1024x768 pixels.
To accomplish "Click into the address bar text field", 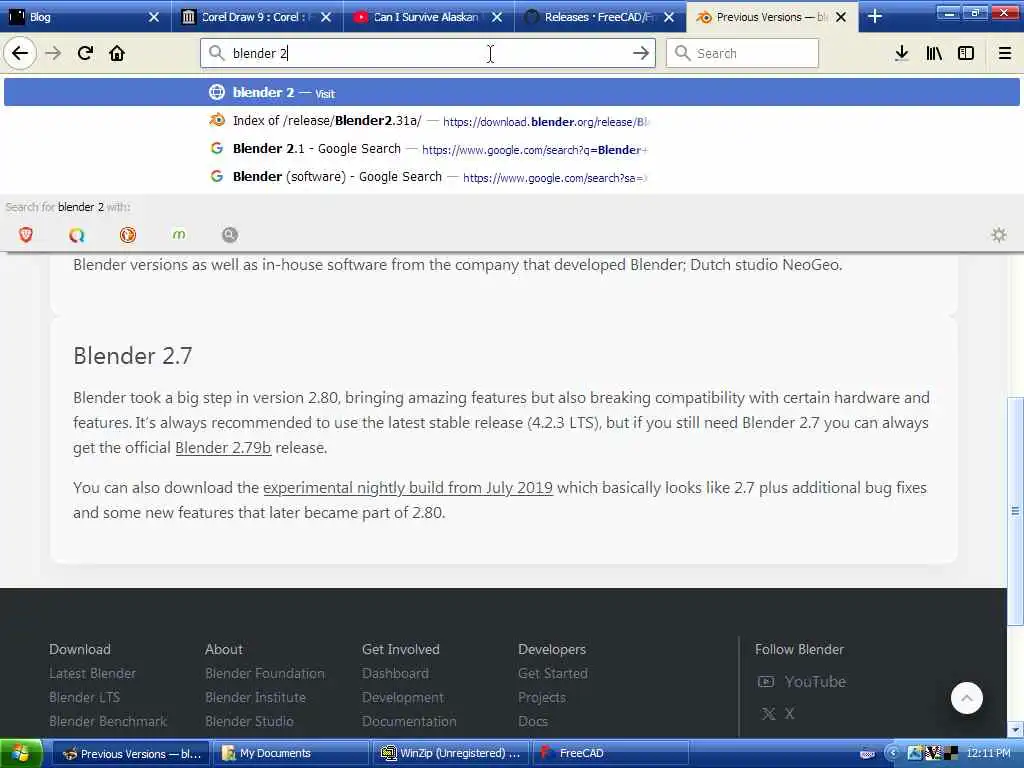I will [x=428, y=54].
